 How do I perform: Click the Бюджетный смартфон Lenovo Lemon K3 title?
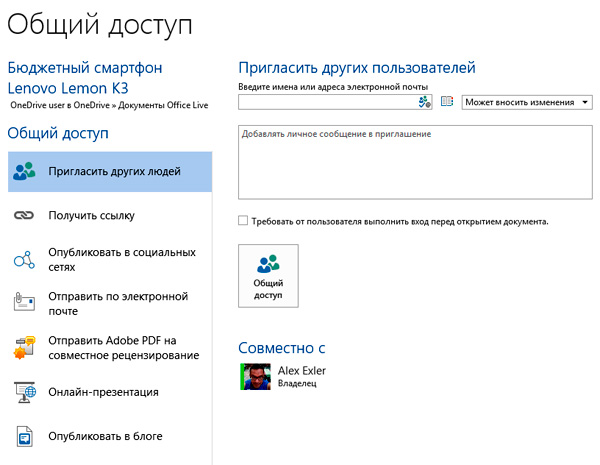coord(84,77)
